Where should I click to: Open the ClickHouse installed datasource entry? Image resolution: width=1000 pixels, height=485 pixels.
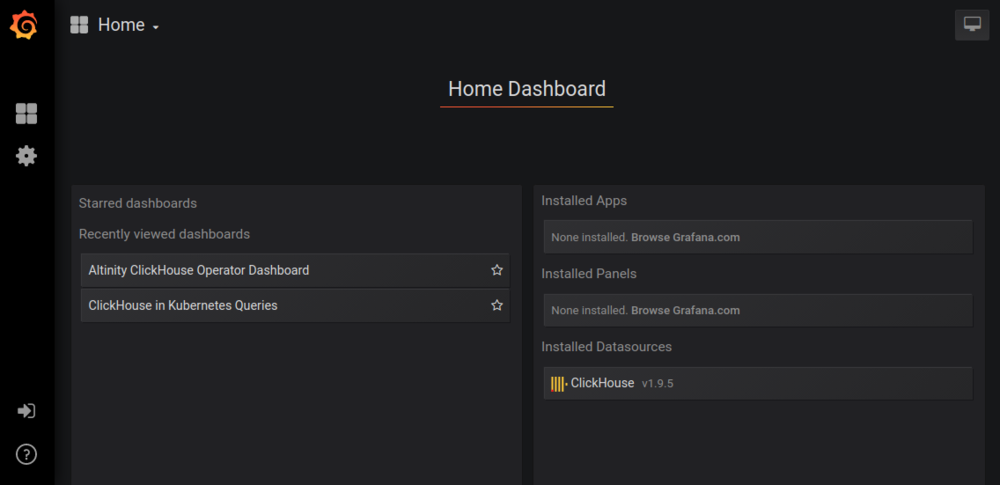click(x=602, y=383)
